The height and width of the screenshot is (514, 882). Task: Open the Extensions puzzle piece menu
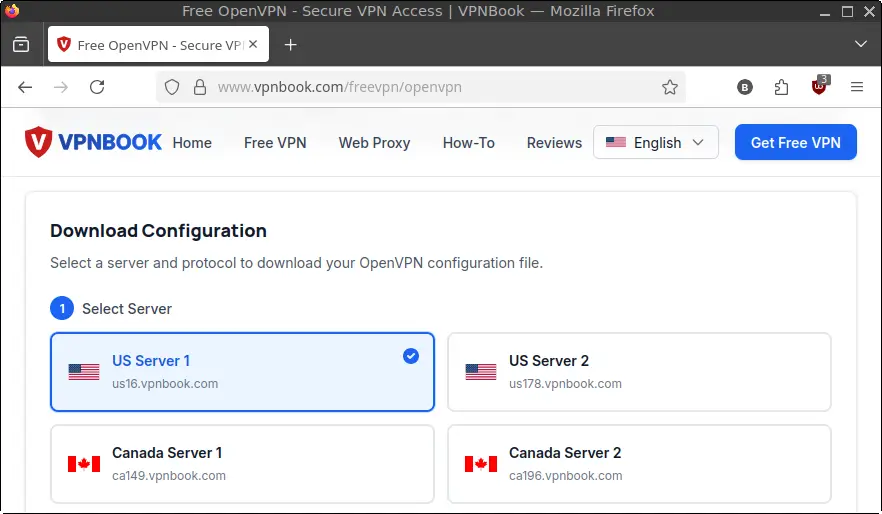pos(781,87)
